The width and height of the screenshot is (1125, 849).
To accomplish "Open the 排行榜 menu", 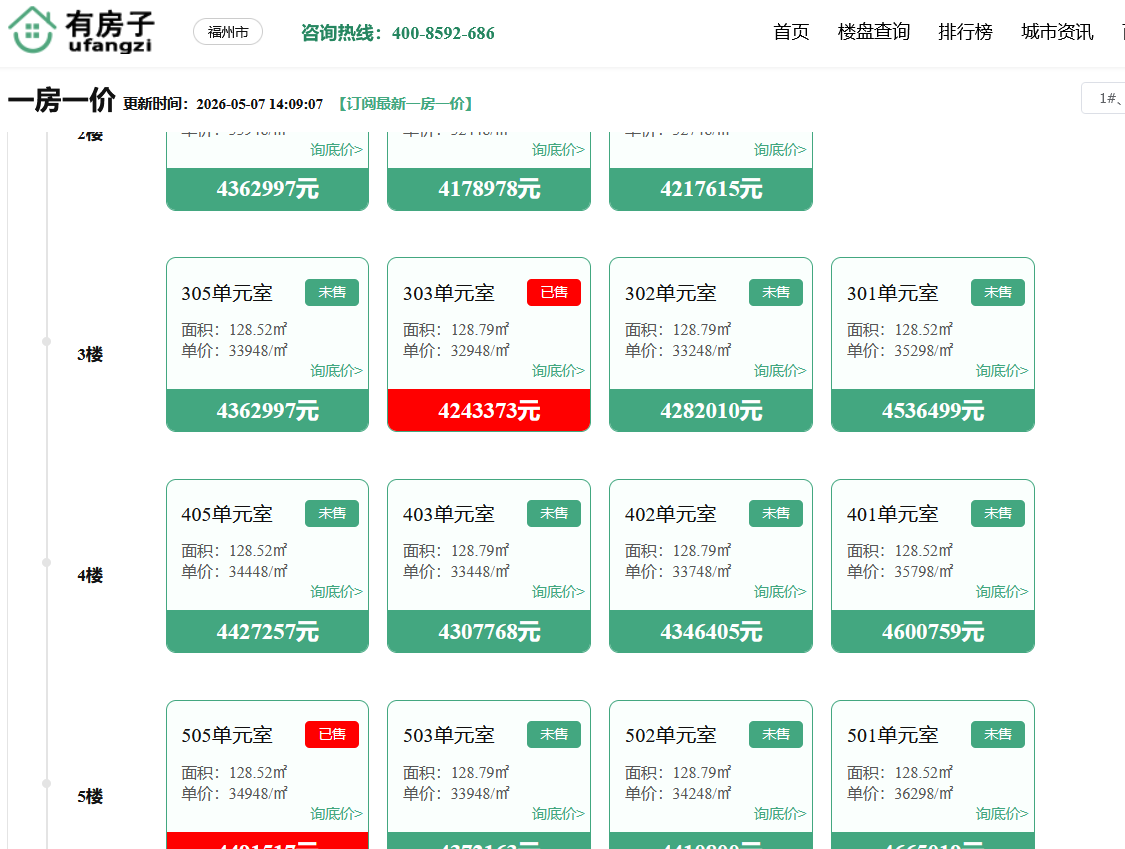I will (x=965, y=32).
